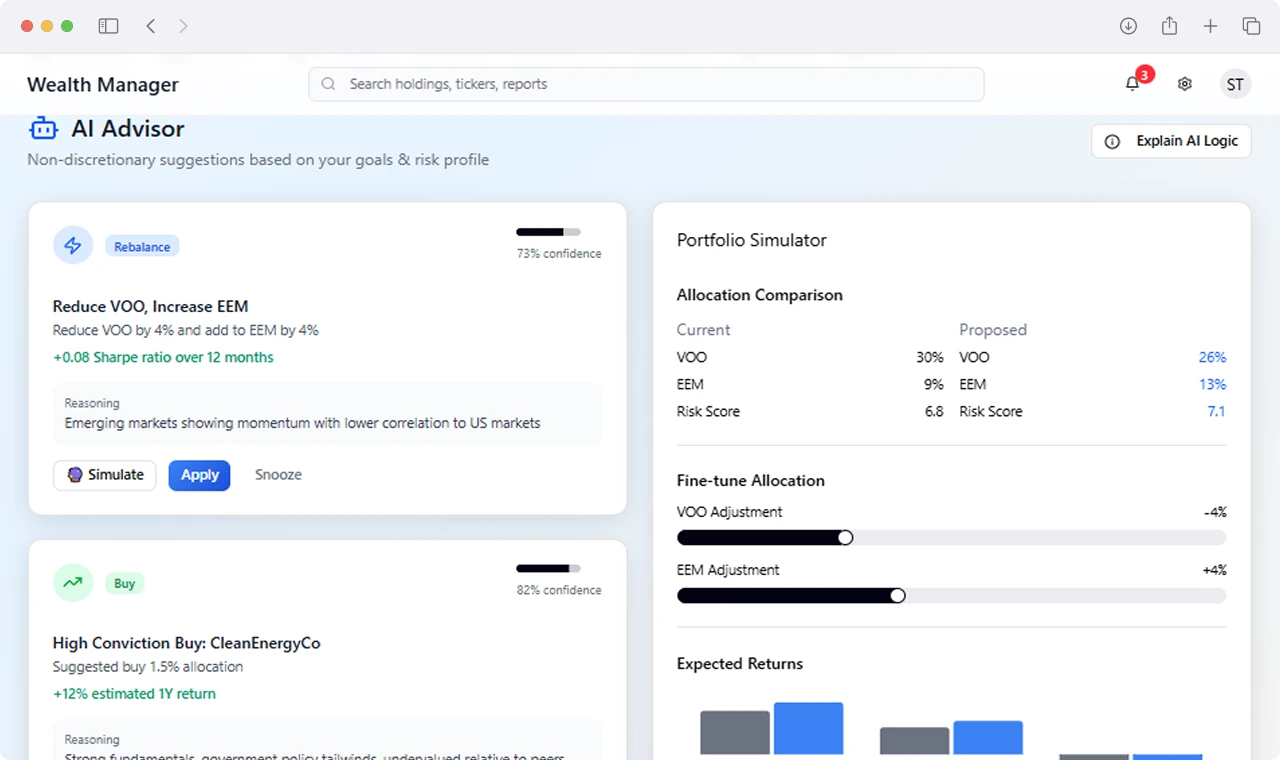Click the VOO Adjustment slider handle
Image resolution: width=1280 pixels, height=760 pixels.
(x=845, y=538)
